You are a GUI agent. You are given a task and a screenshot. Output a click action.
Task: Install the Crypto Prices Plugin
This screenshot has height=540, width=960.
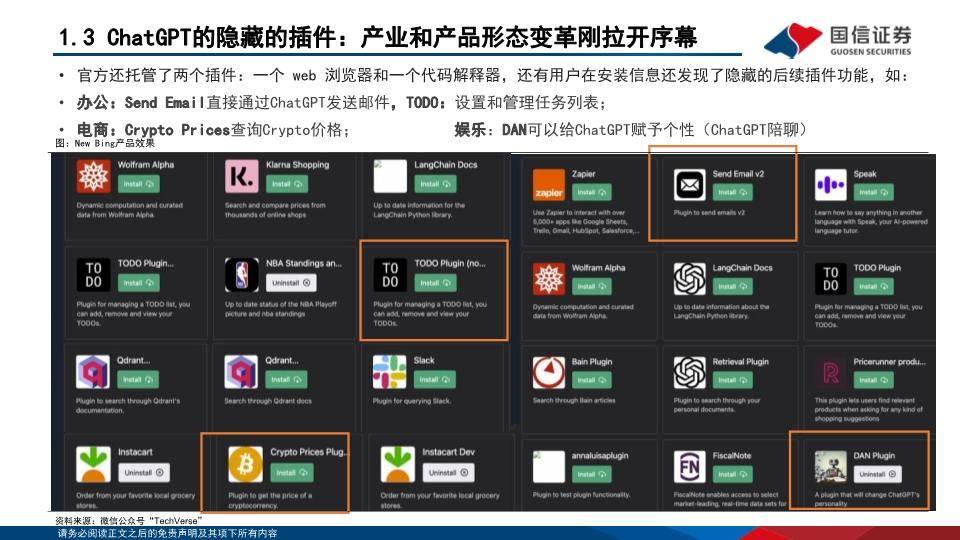coord(292,473)
